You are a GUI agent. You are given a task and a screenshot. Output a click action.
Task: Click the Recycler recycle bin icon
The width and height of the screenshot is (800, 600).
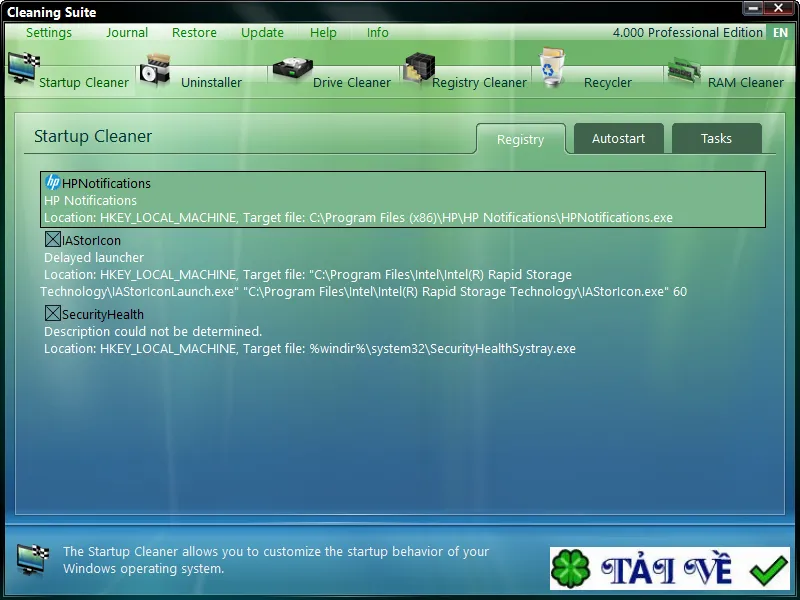click(x=553, y=67)
